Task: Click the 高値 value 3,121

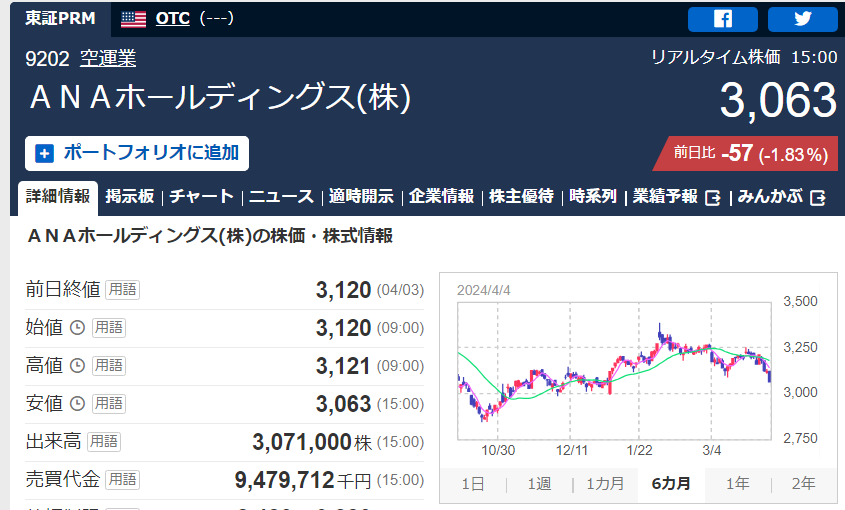Action: click(x=343, y=366)
